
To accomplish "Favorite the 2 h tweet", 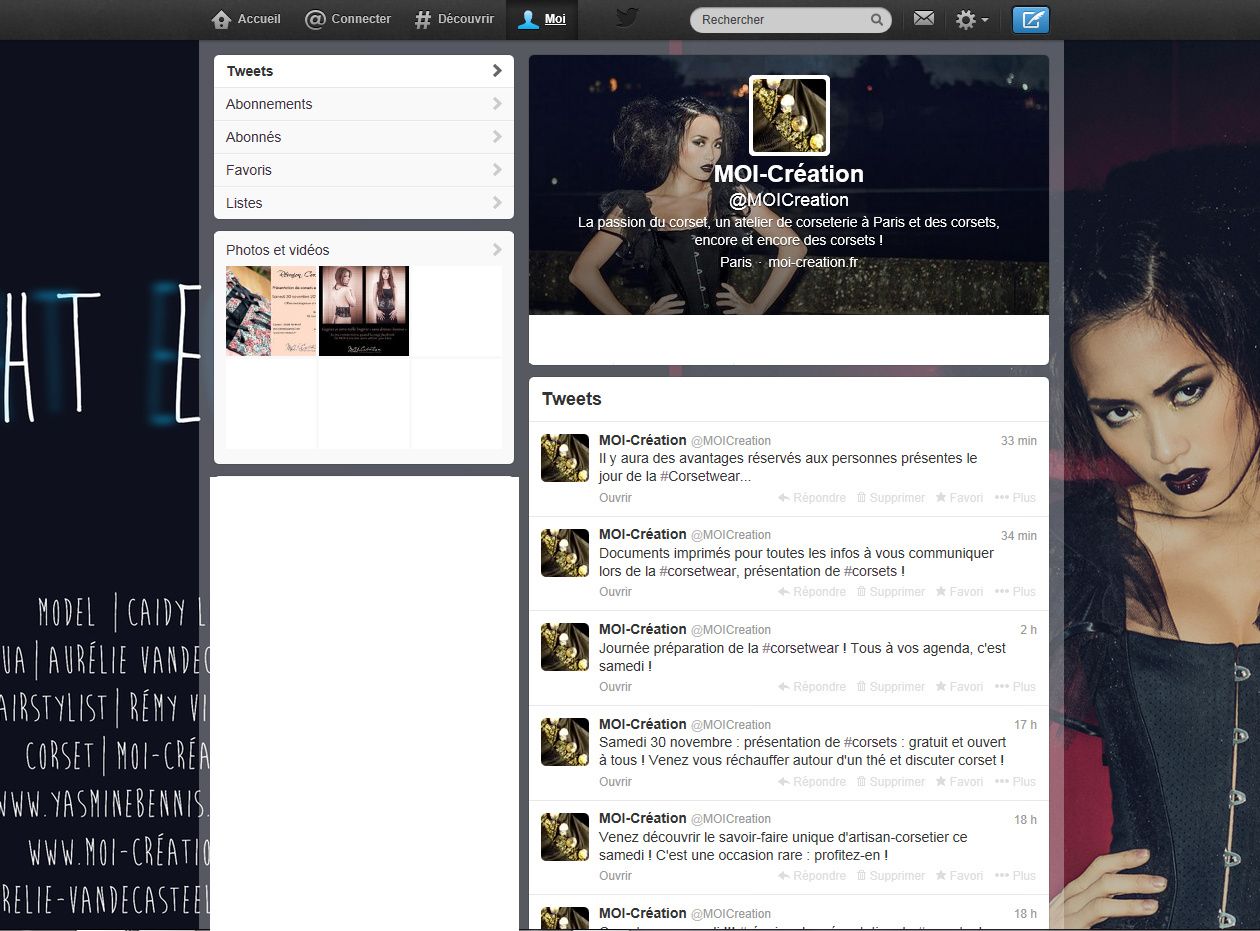I will pyautogui.click(x=960, y=687).
